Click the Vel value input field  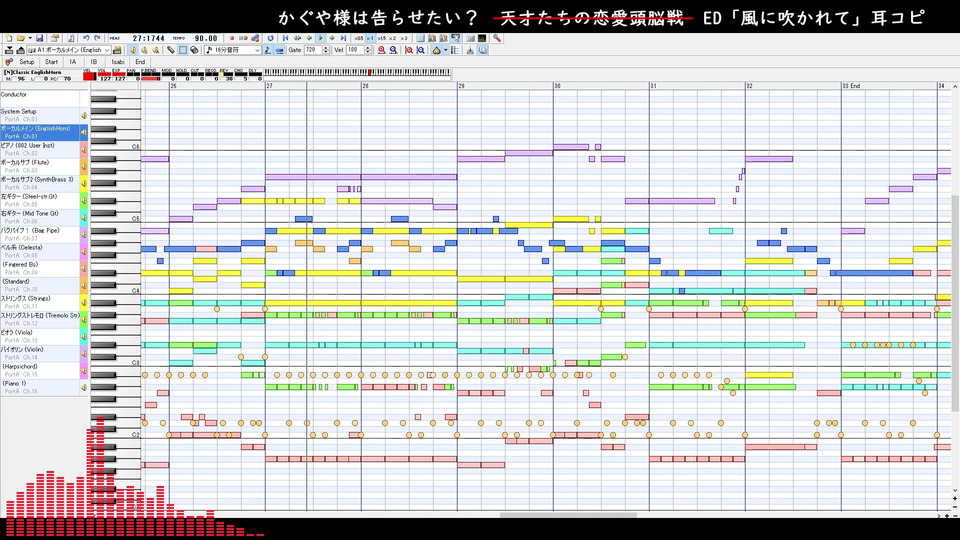[x=356, y=50]
